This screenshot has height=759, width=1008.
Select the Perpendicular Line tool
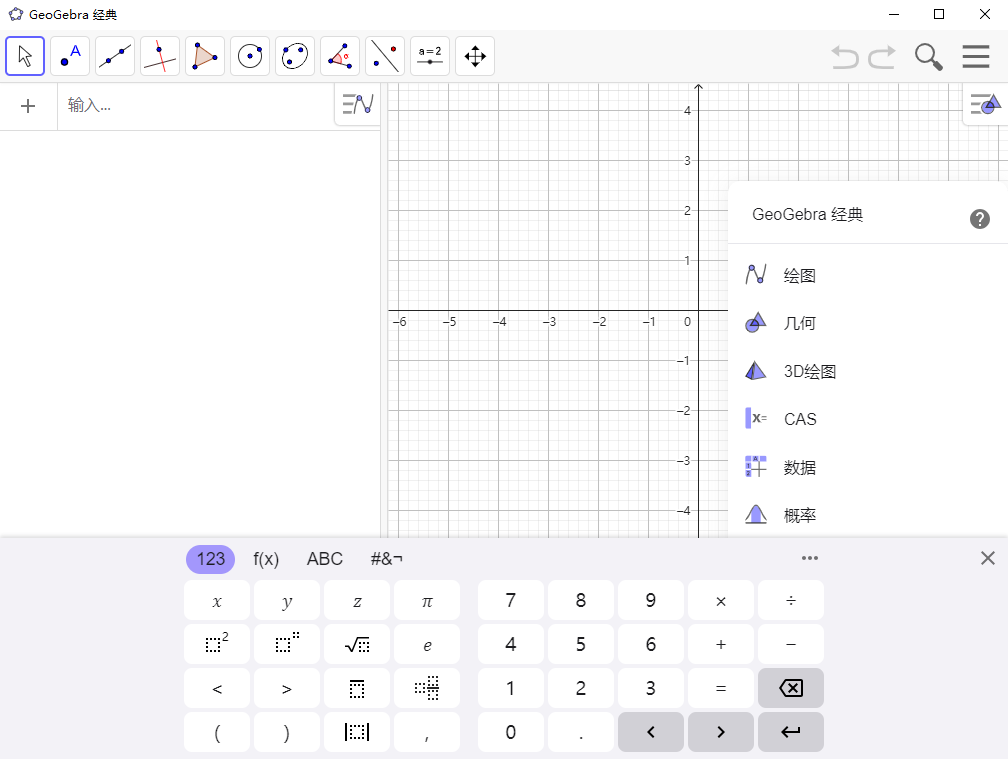coord(159,56)
